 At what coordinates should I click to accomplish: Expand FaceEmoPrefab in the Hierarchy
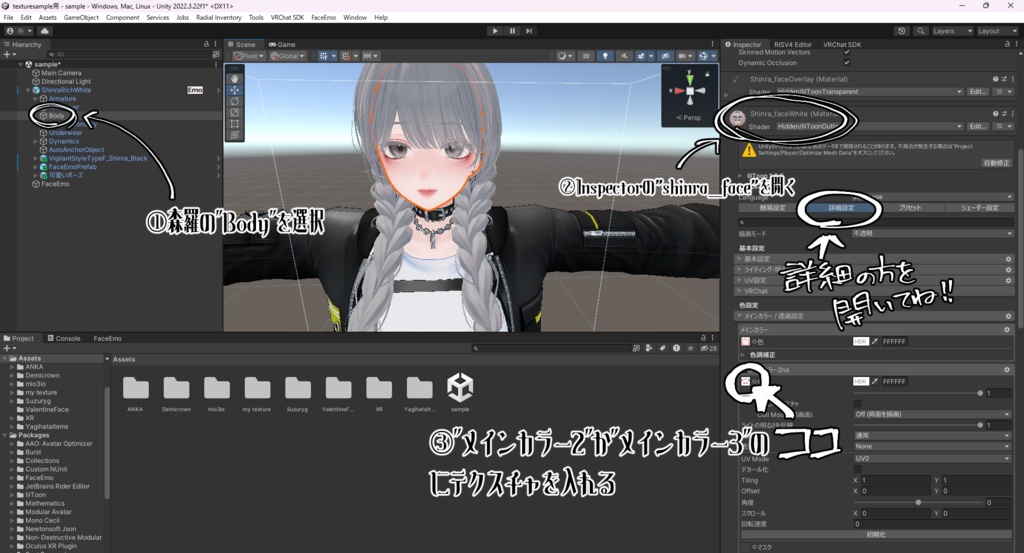(35, 166)
